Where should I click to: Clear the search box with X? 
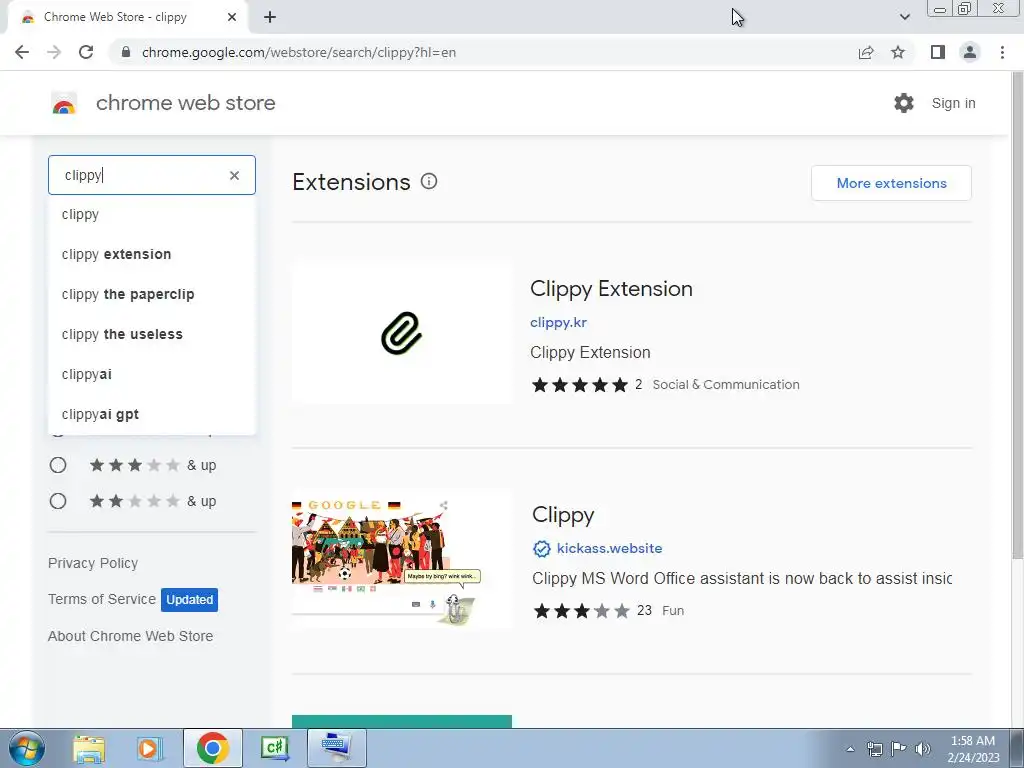(234, 175)
